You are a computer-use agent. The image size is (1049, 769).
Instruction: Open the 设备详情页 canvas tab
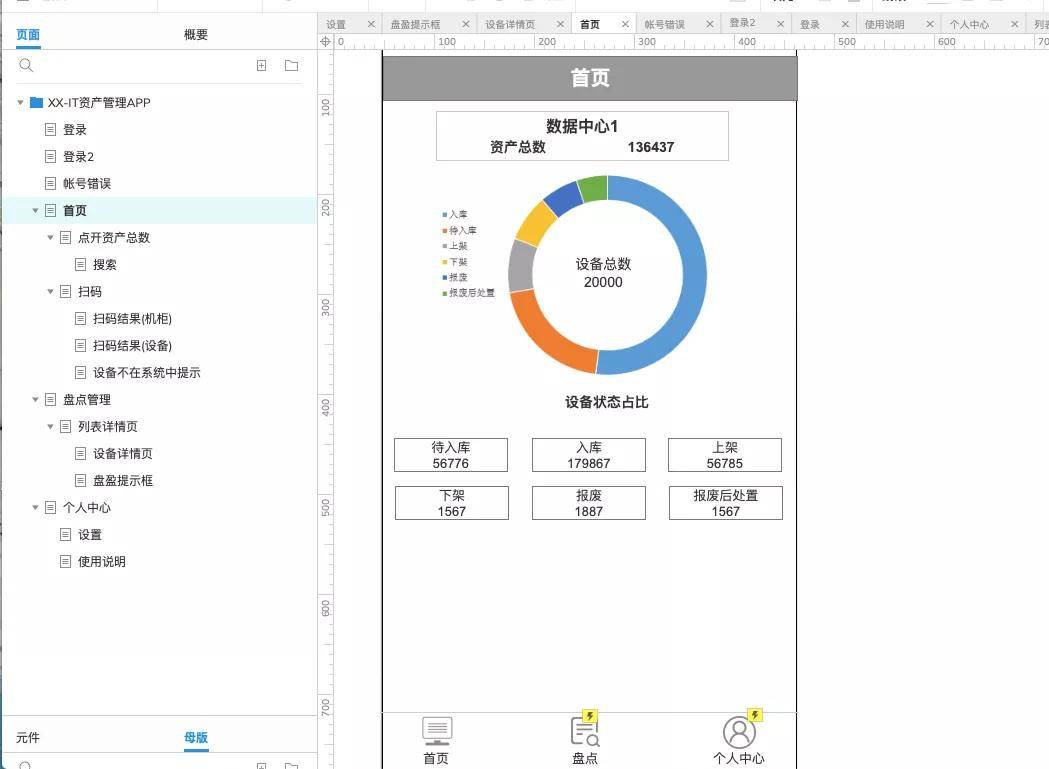[x=510, y=24]
